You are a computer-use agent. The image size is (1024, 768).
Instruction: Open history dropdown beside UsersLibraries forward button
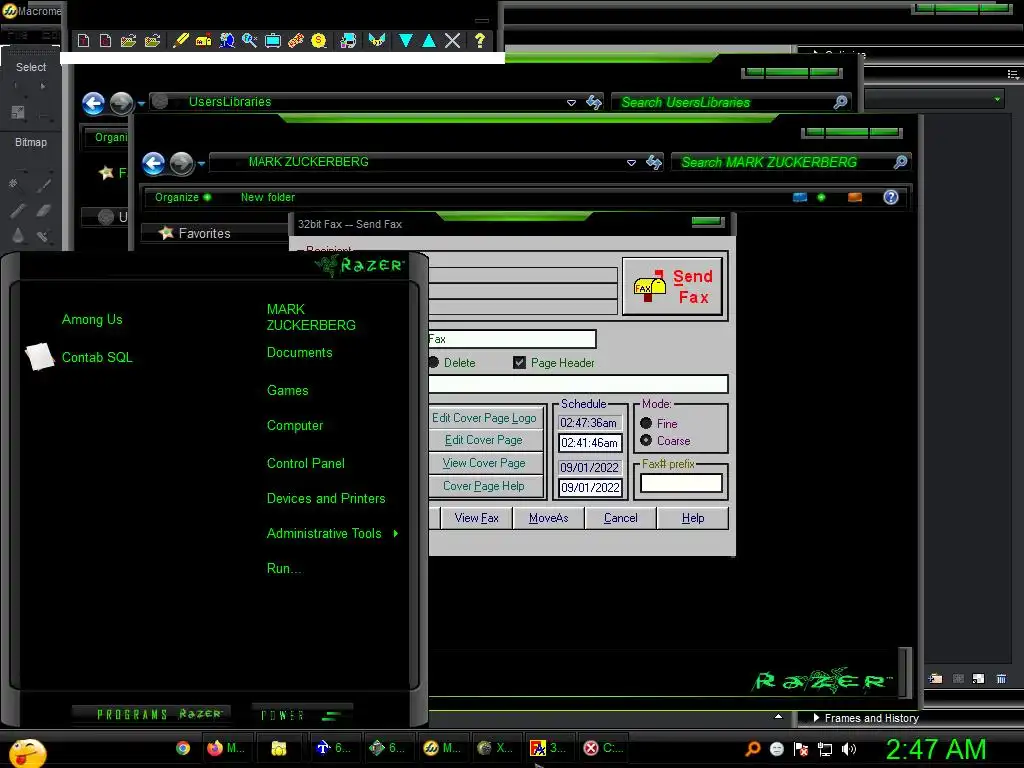(141, 104)
